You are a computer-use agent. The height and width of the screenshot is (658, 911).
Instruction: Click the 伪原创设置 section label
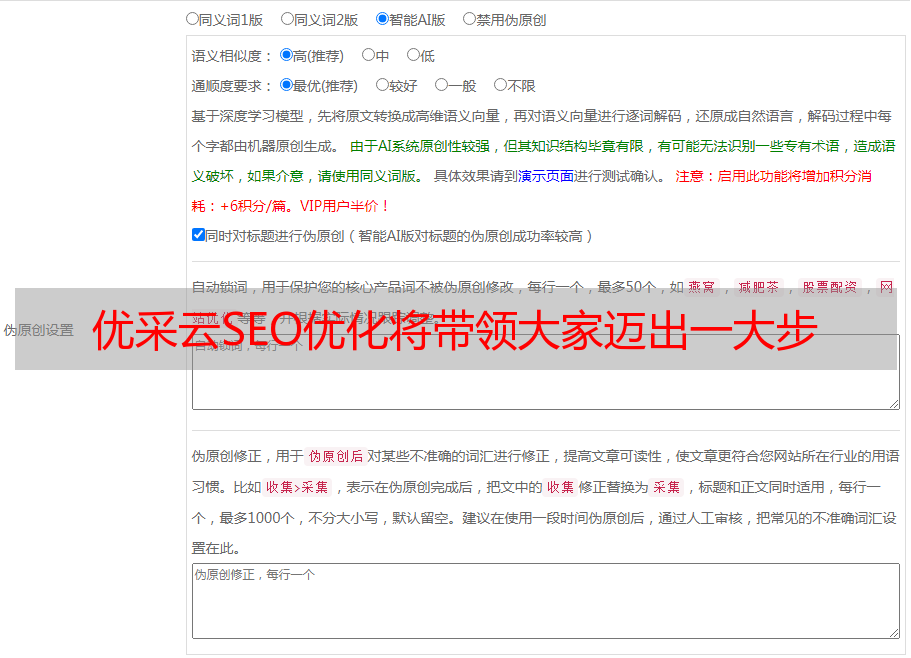pyautogui.click(x=39, y=330)
